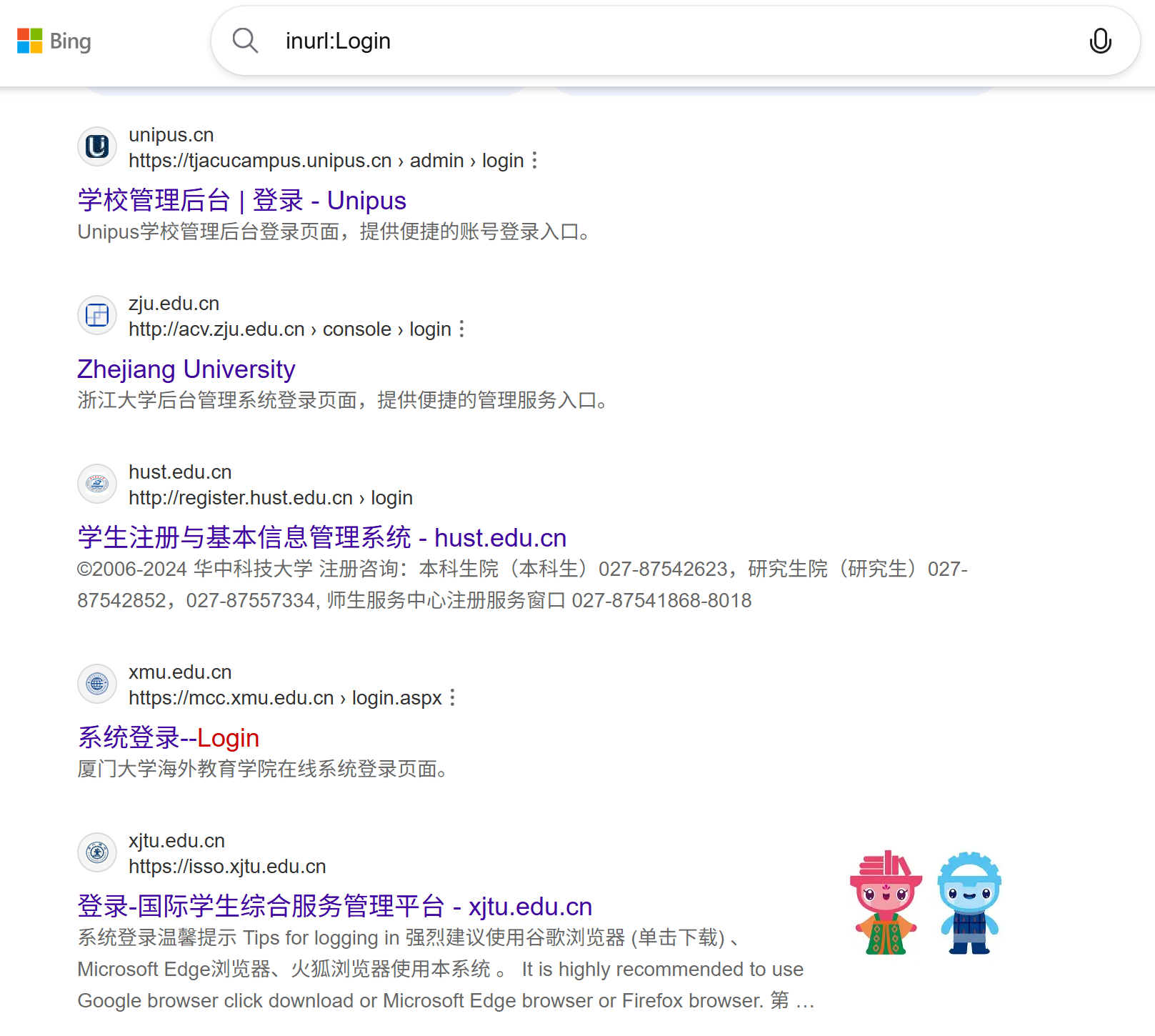
Task: Click the hust.edu.cn site favicon
Action: [x=96, y=484]
